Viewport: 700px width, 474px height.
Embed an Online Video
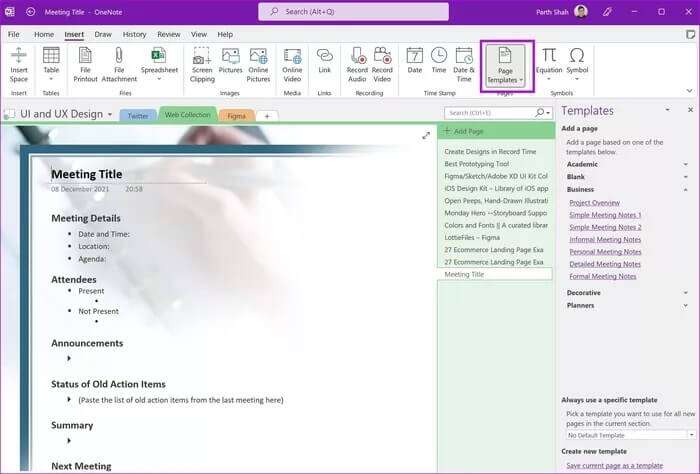click(x=292, y=65)
